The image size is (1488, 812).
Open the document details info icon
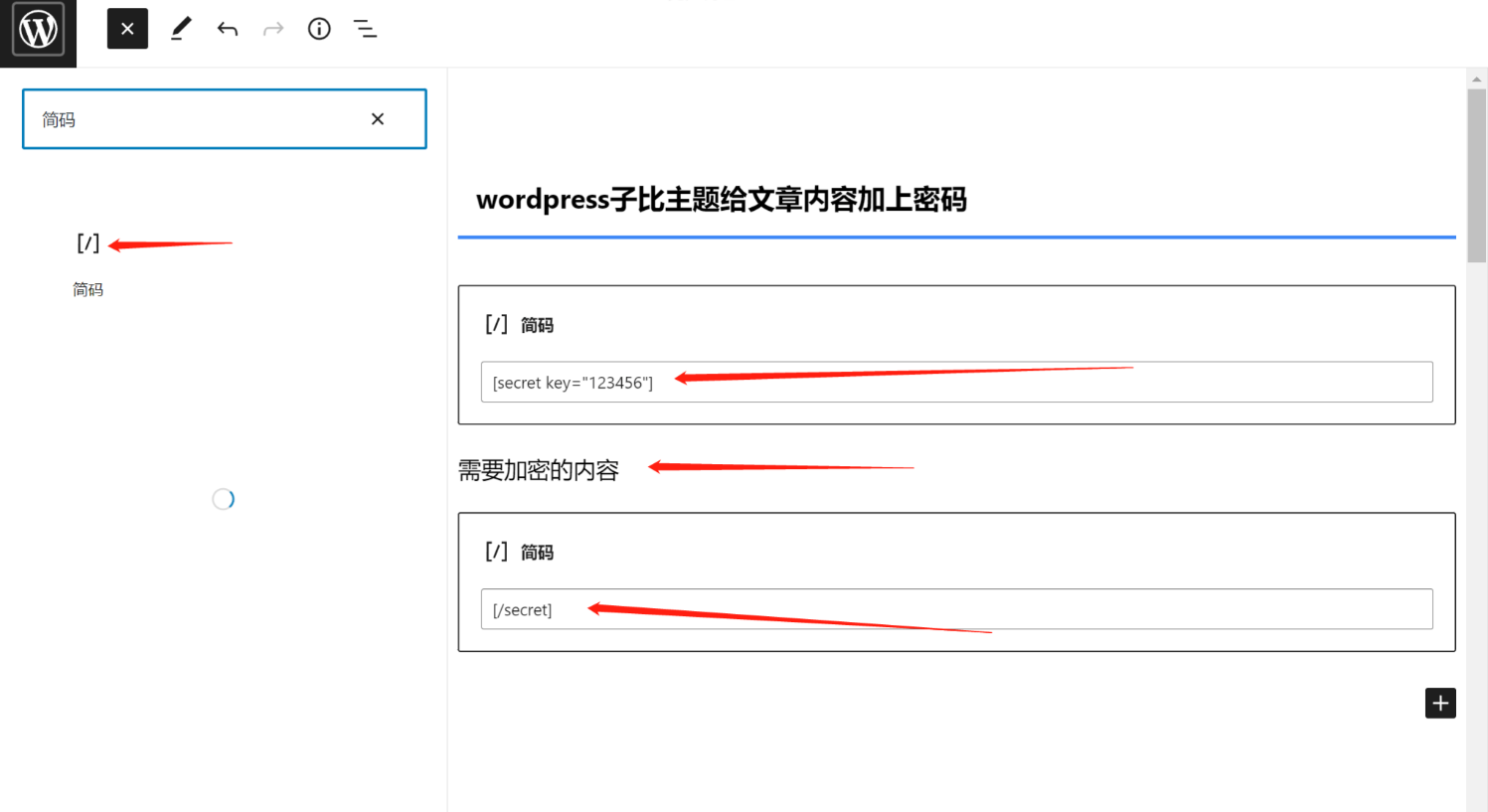(x=319, y=29)
